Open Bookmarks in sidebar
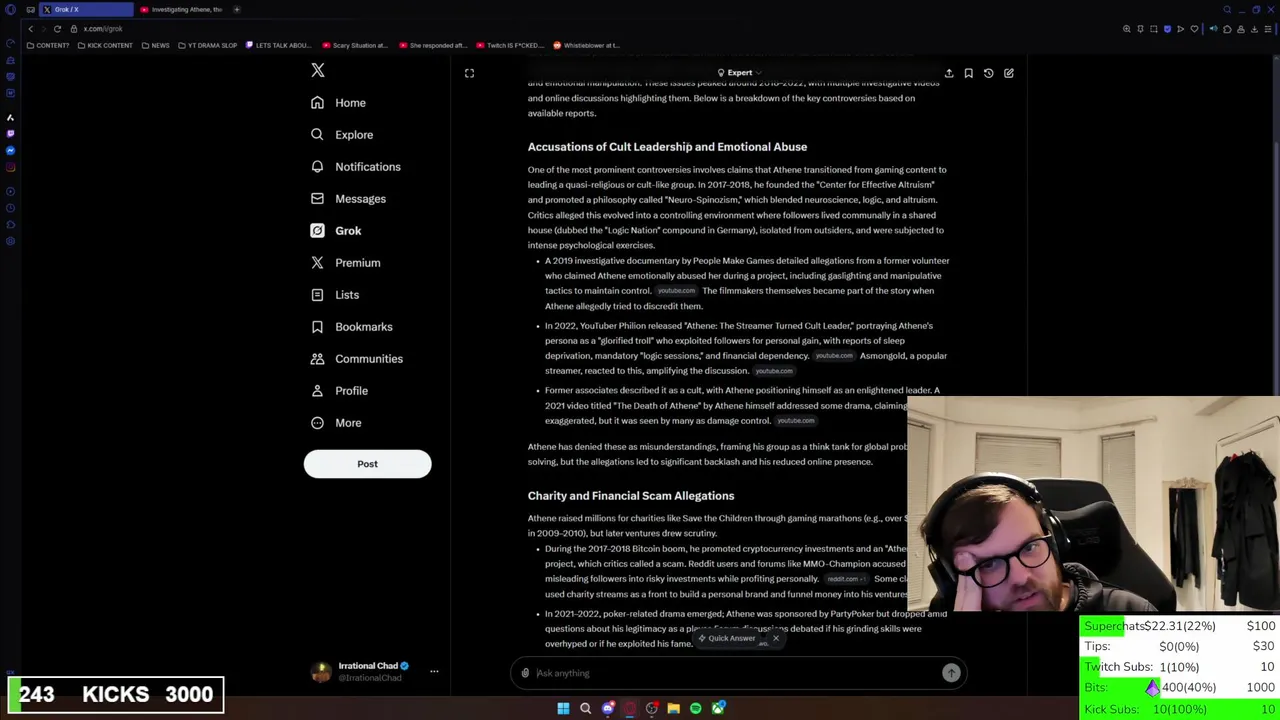 coord(351,327)
